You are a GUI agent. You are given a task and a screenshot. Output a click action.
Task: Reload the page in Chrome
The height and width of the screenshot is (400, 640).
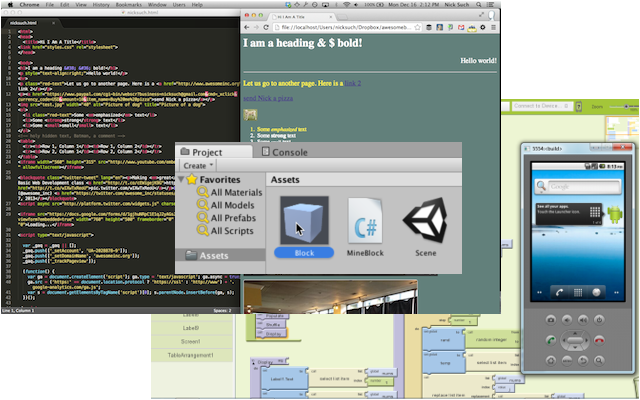(x=266, y=27)
